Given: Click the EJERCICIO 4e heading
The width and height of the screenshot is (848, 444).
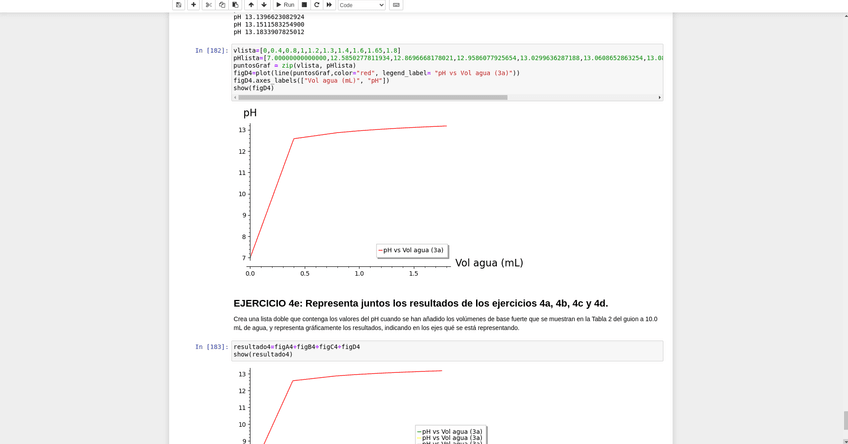Looking at the screenshot, I should (x=421, y=303).
